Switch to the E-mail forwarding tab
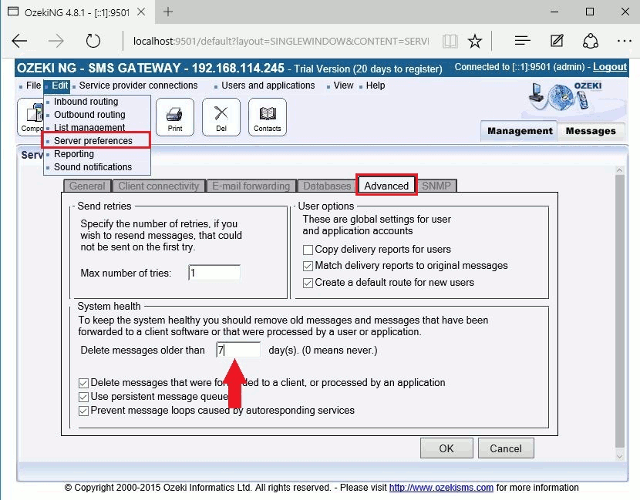 click(x=251, y=186)
